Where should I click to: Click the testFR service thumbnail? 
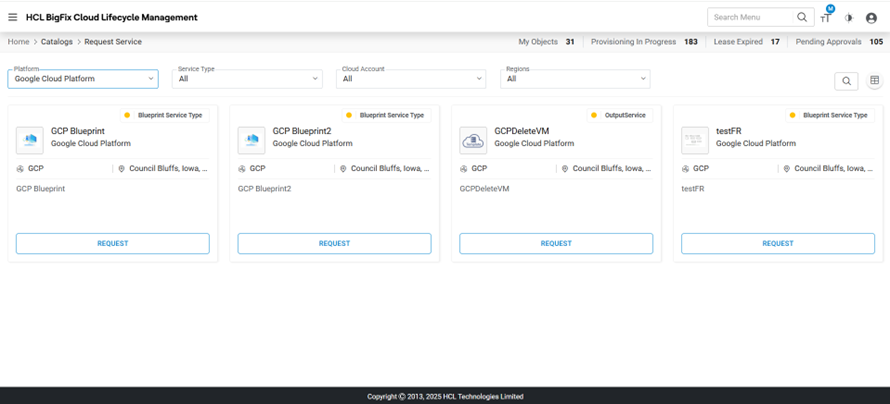pyautogui.click(x=695, y=140)
